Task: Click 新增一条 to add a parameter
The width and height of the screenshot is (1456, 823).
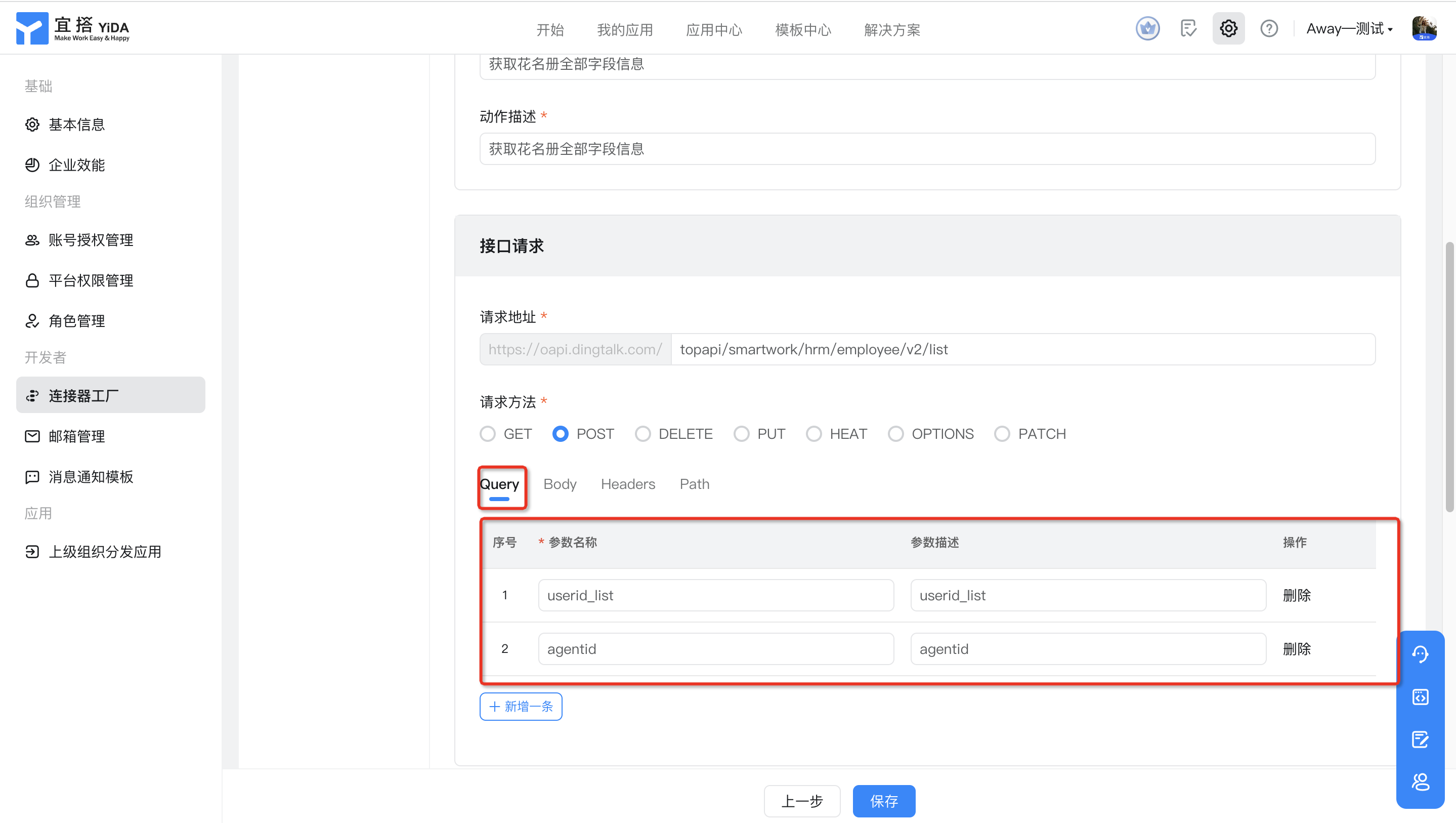Action: [521, 707]
